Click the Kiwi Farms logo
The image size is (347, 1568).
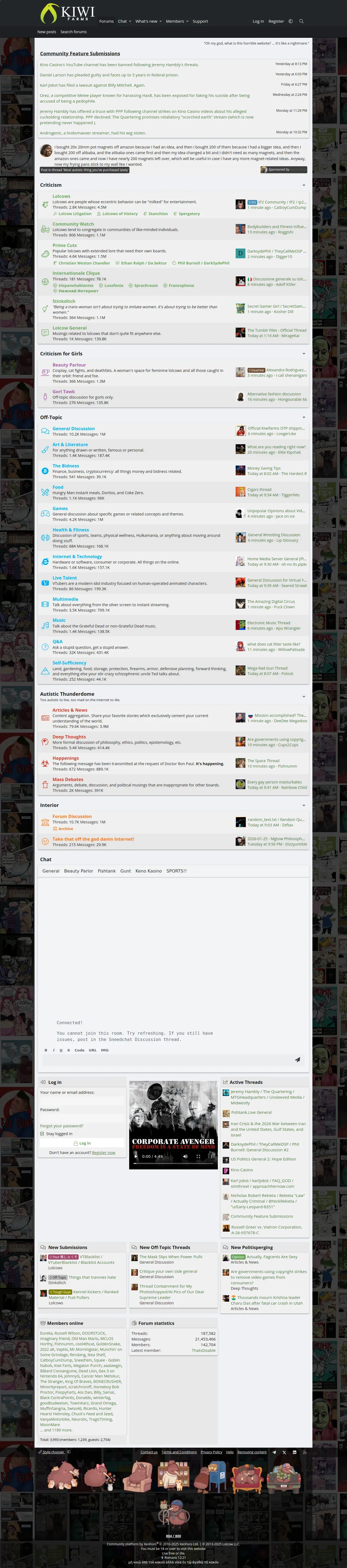point(67,13)
